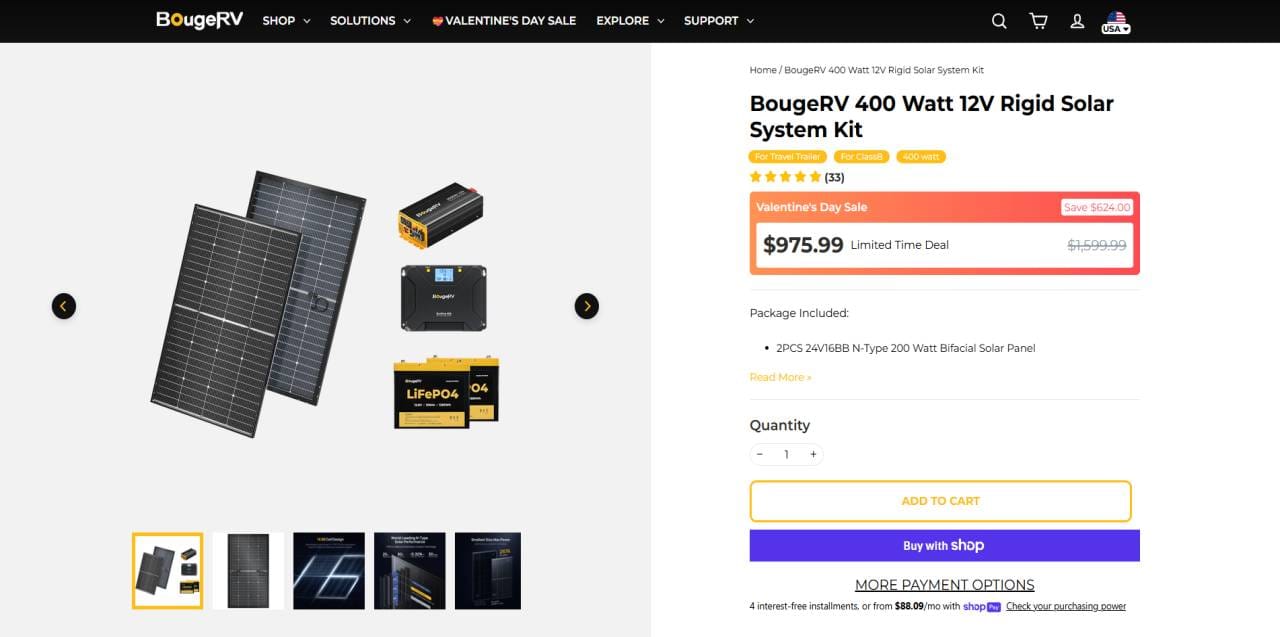Open the USA country selector dropdown
Viewport: 1280px width, 637px height.
tap(1114, 21)
